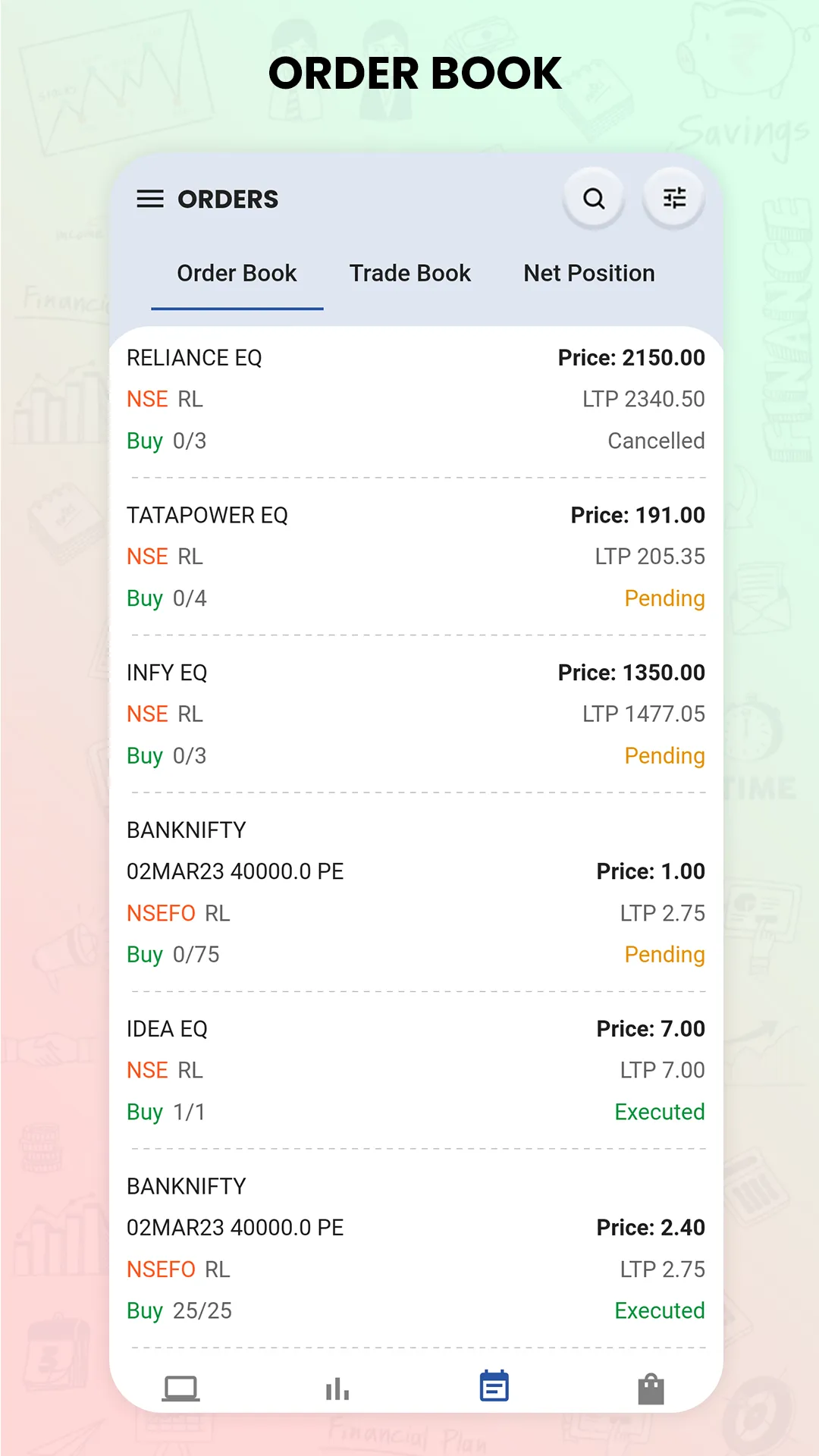819x1456 pixels.
Task: Switch to the Net Position tab
Action: 589,273
